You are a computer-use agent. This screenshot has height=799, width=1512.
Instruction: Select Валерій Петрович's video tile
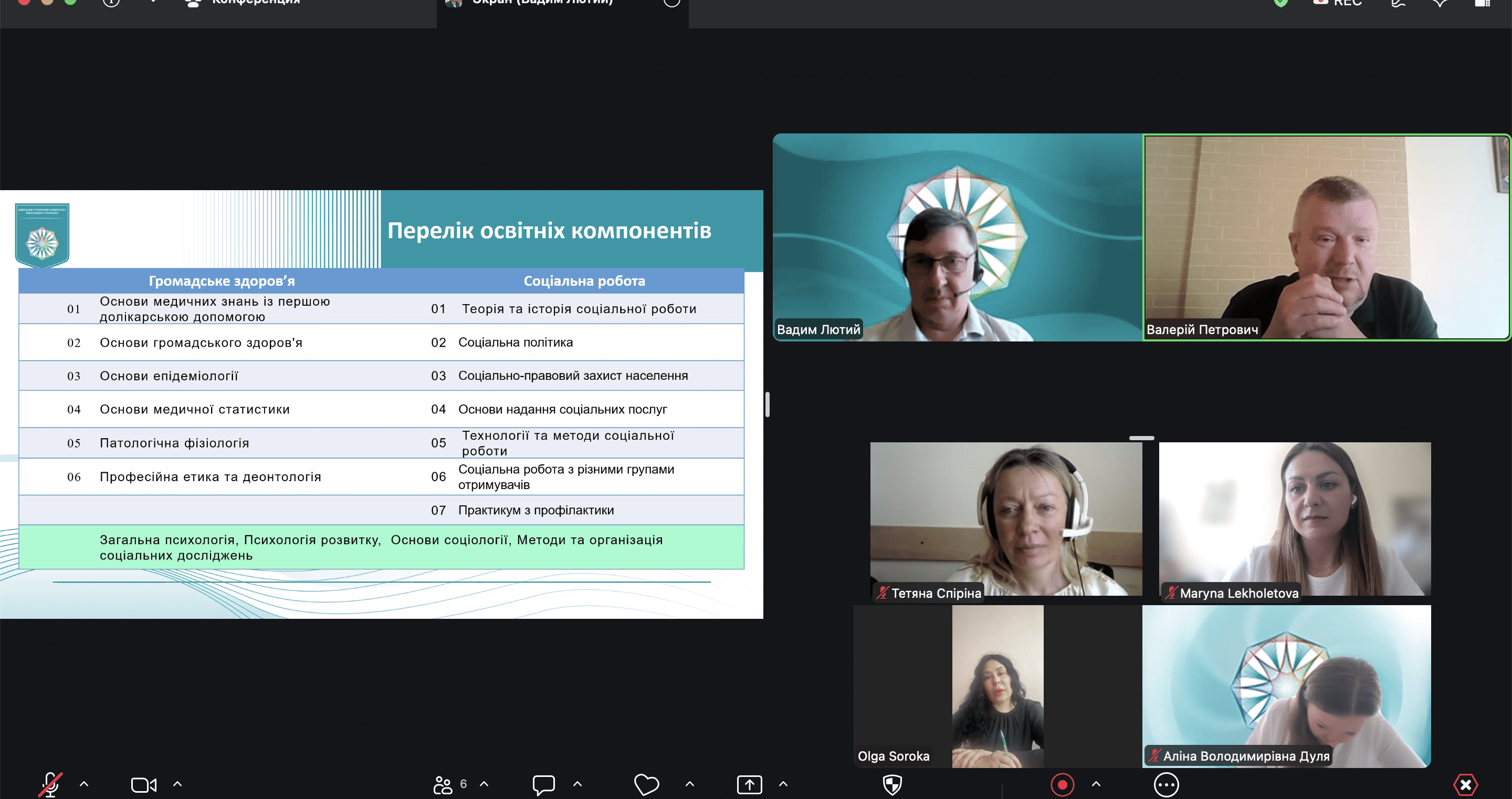[1327, 237]
